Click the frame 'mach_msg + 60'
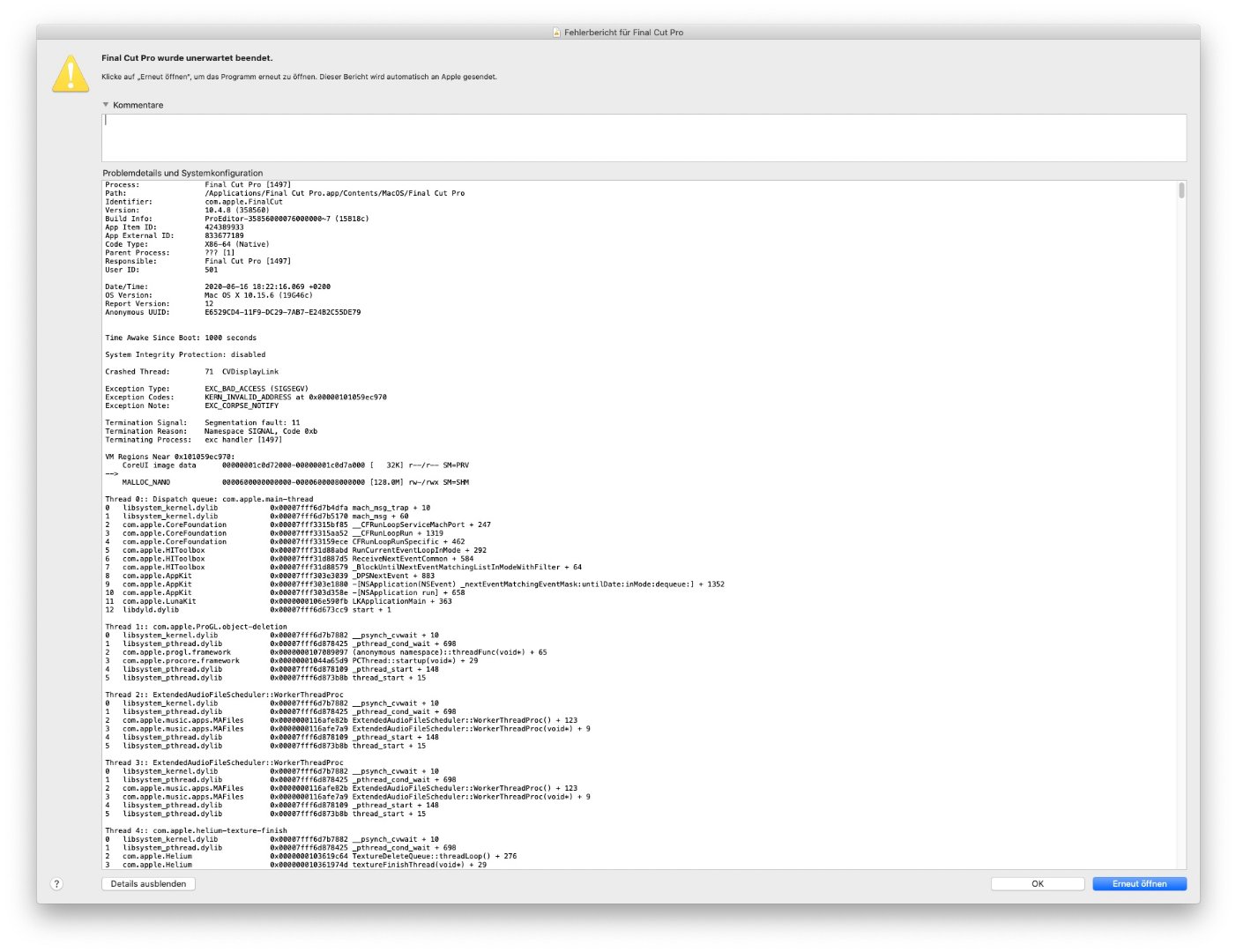The width and height of the screenshot is (1236, 952). pyautogui.click(x=380, y=517)
